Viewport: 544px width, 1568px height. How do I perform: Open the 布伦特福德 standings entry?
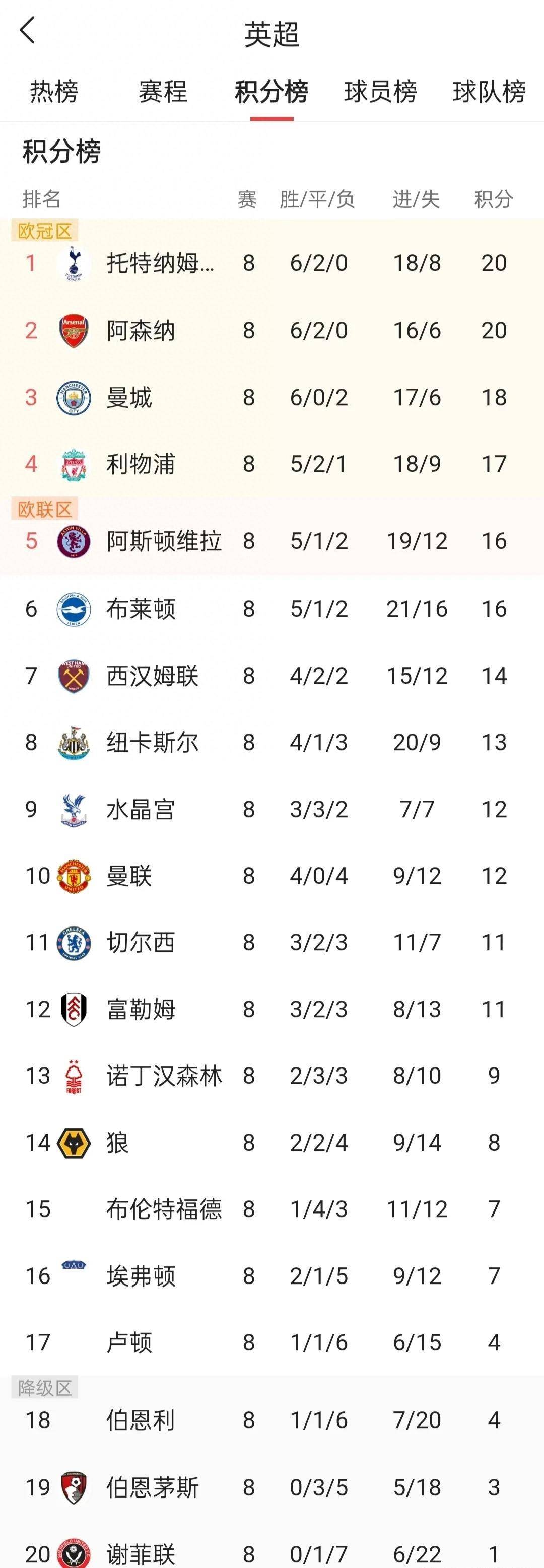click(x=271, y=1209)
